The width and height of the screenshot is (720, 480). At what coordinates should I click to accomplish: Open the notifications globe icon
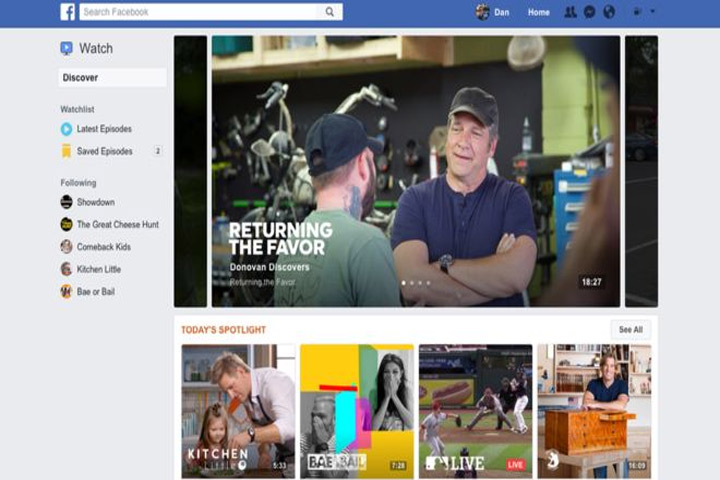(609, 12)
